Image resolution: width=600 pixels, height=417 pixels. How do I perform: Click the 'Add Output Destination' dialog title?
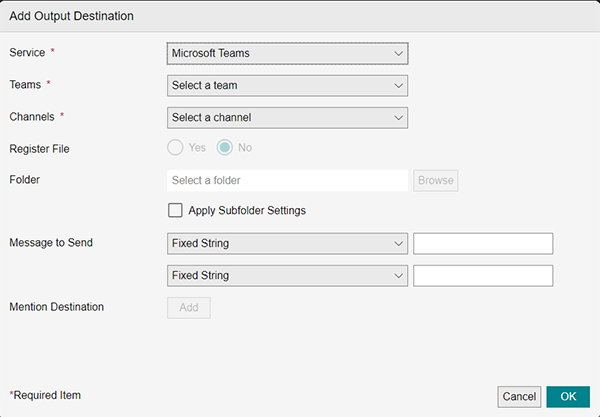point(72,16)
